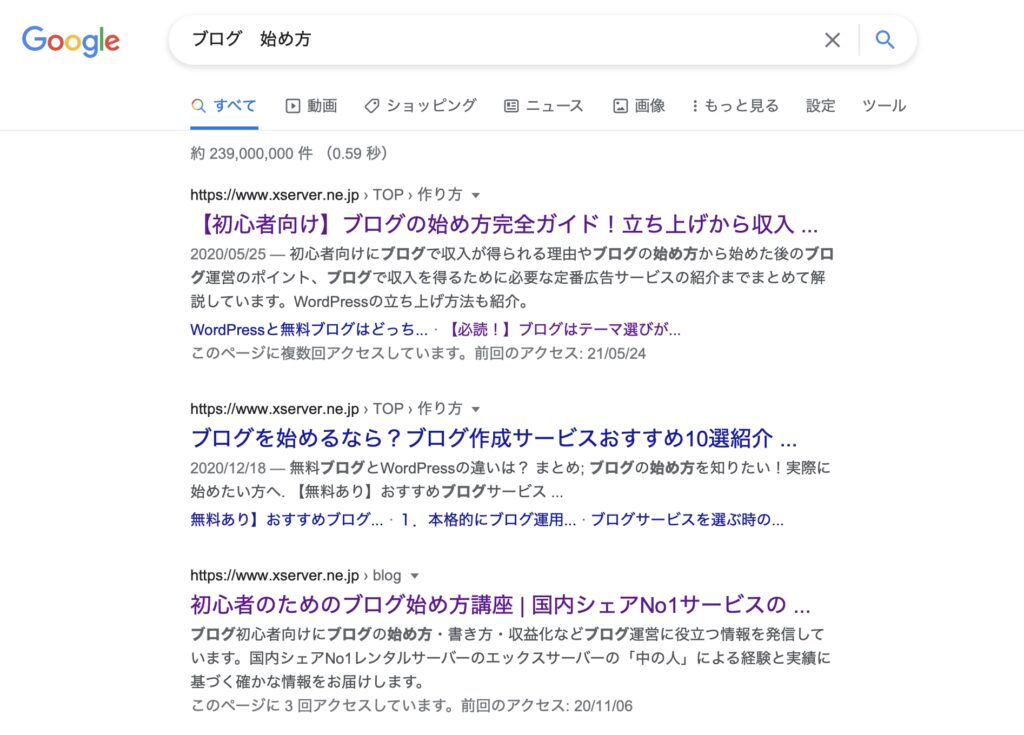1024x735 pixels.
Task: Open the result 初心者のためのブログ始め方講座
Action: [500, 605]
